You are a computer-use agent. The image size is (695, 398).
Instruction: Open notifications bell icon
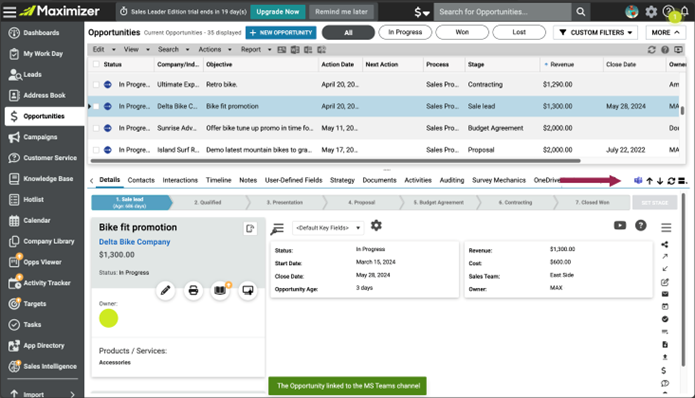[x=685, y=11]
